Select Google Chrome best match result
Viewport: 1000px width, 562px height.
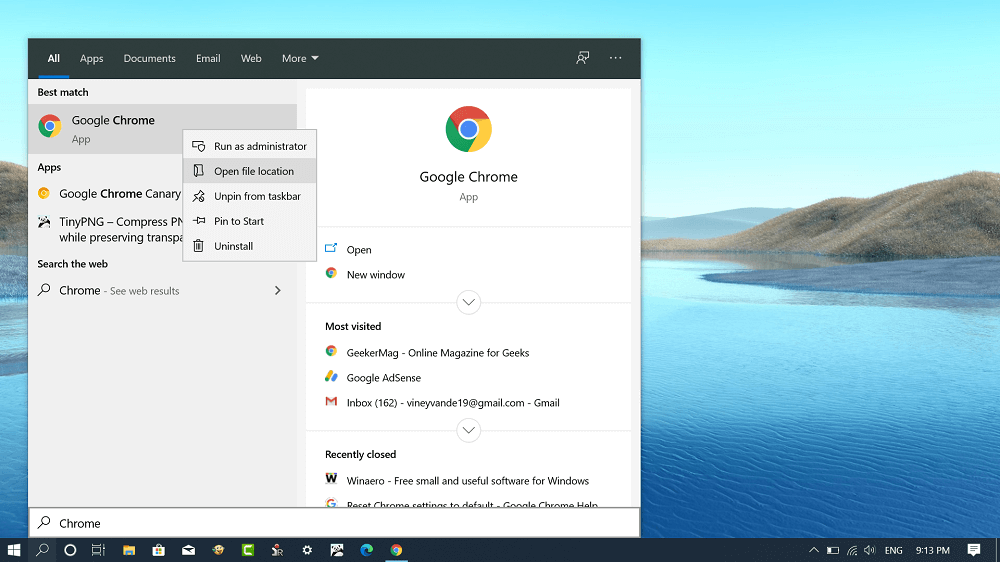click(x=162, y=129)
